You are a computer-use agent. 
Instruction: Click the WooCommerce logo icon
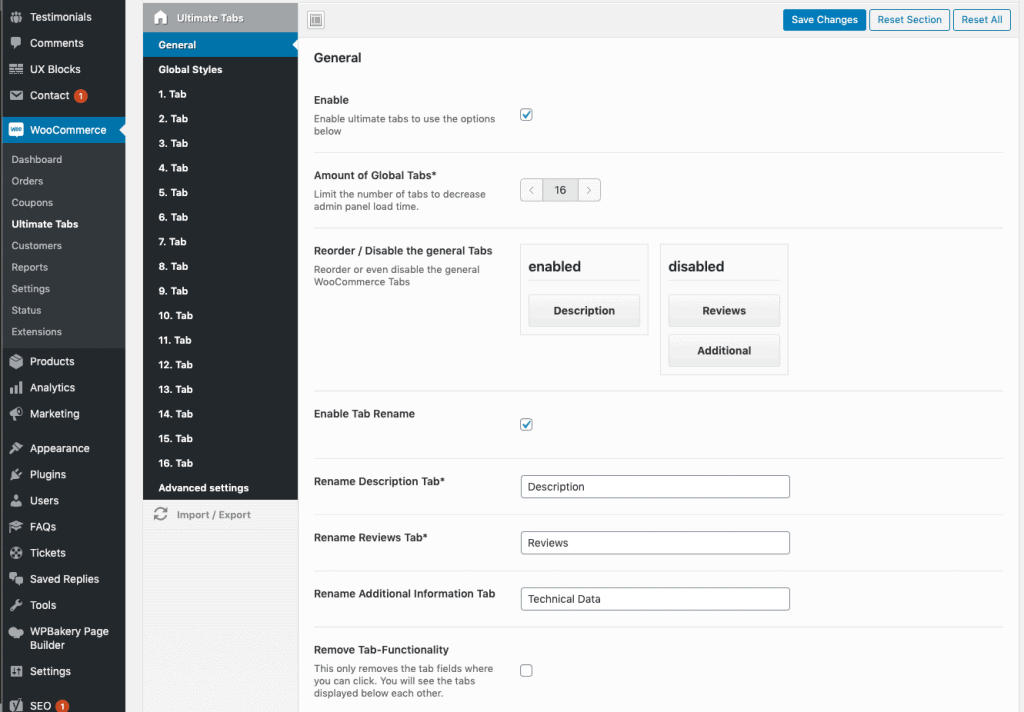click(x=16, y=130)
